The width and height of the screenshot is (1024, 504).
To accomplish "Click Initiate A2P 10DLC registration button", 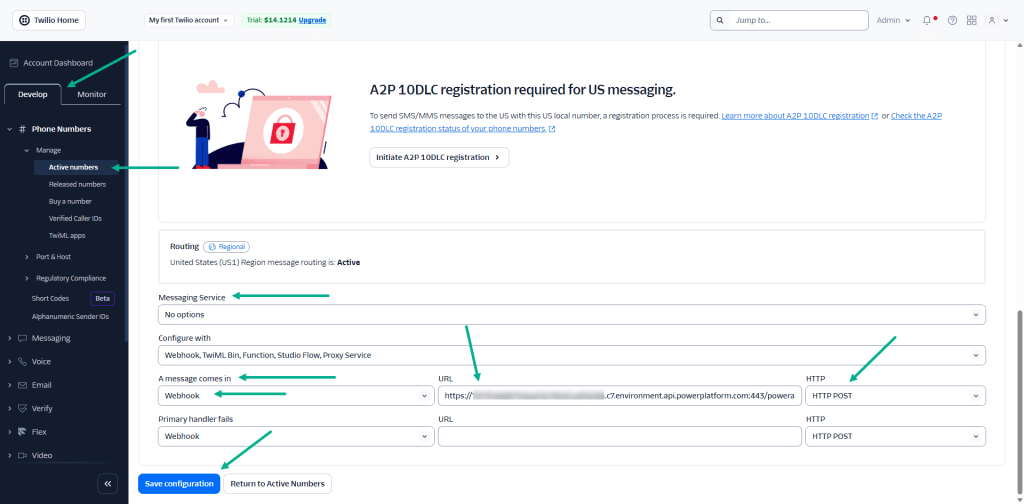I will tap(439, 157).
